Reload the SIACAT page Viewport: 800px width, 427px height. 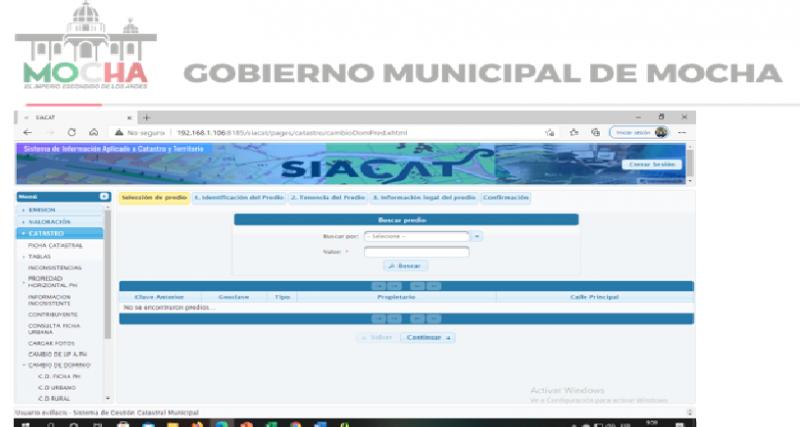(x=71, y=132)
